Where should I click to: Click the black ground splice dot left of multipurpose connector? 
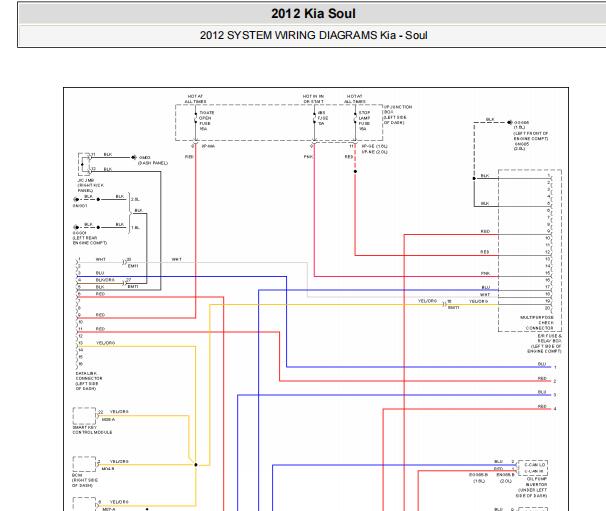(474, 178)
